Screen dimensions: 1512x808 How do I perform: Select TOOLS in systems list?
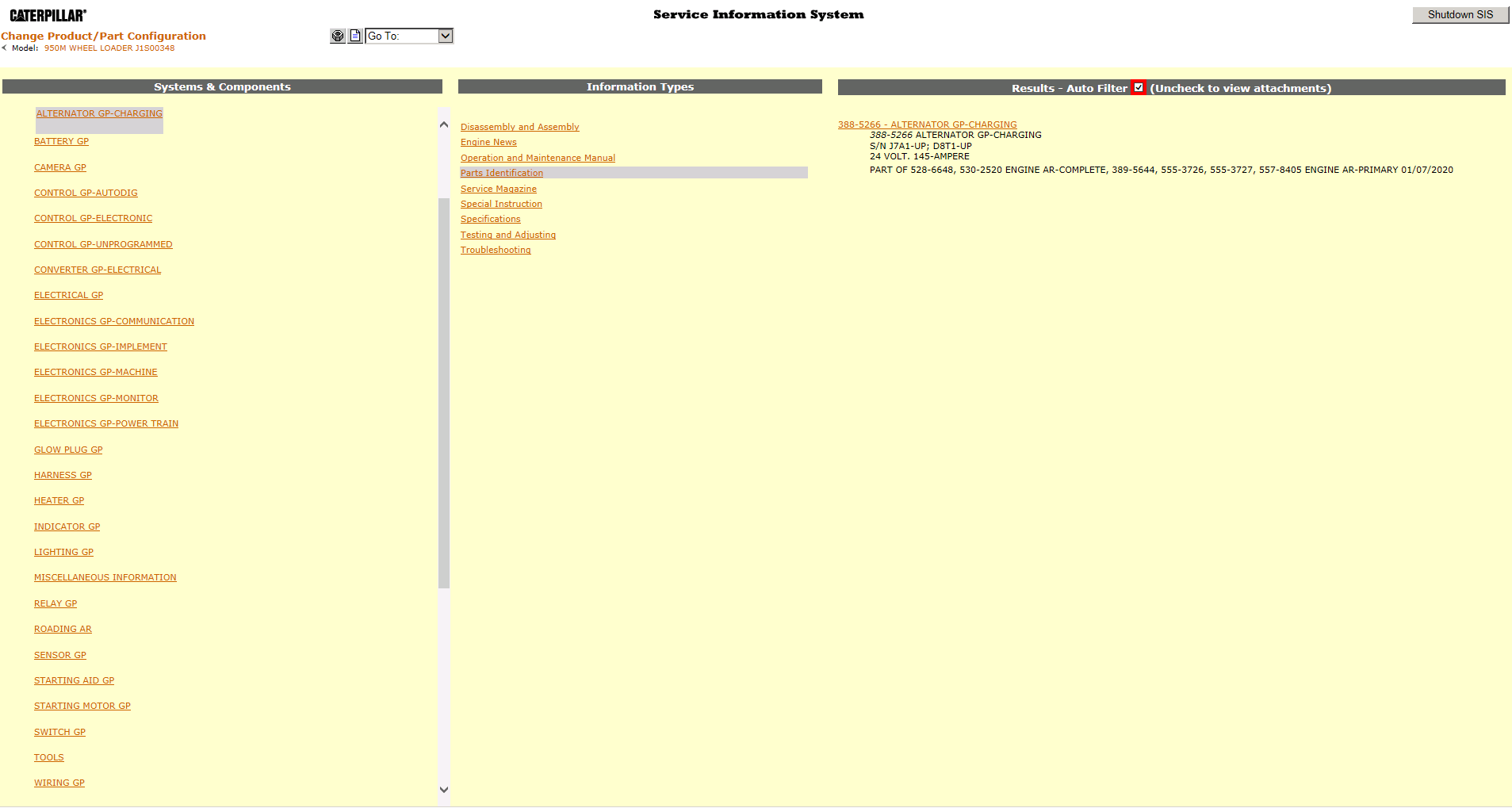[49, 757]
